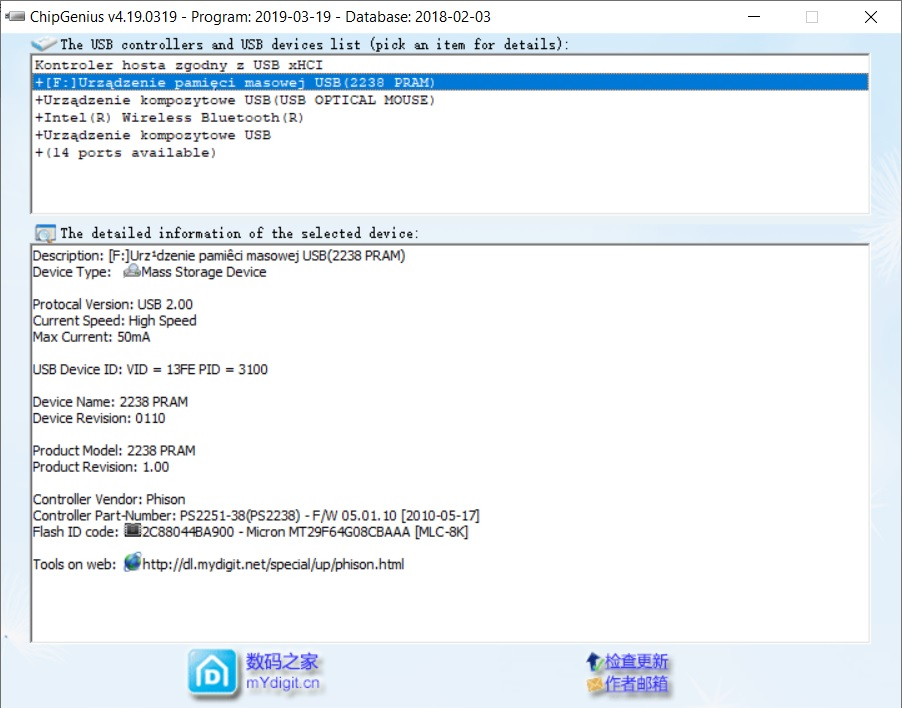This screenshot has width=902, height=708.
Task: Click the 检查更新 check update link
Action: [x=636, y=661]
